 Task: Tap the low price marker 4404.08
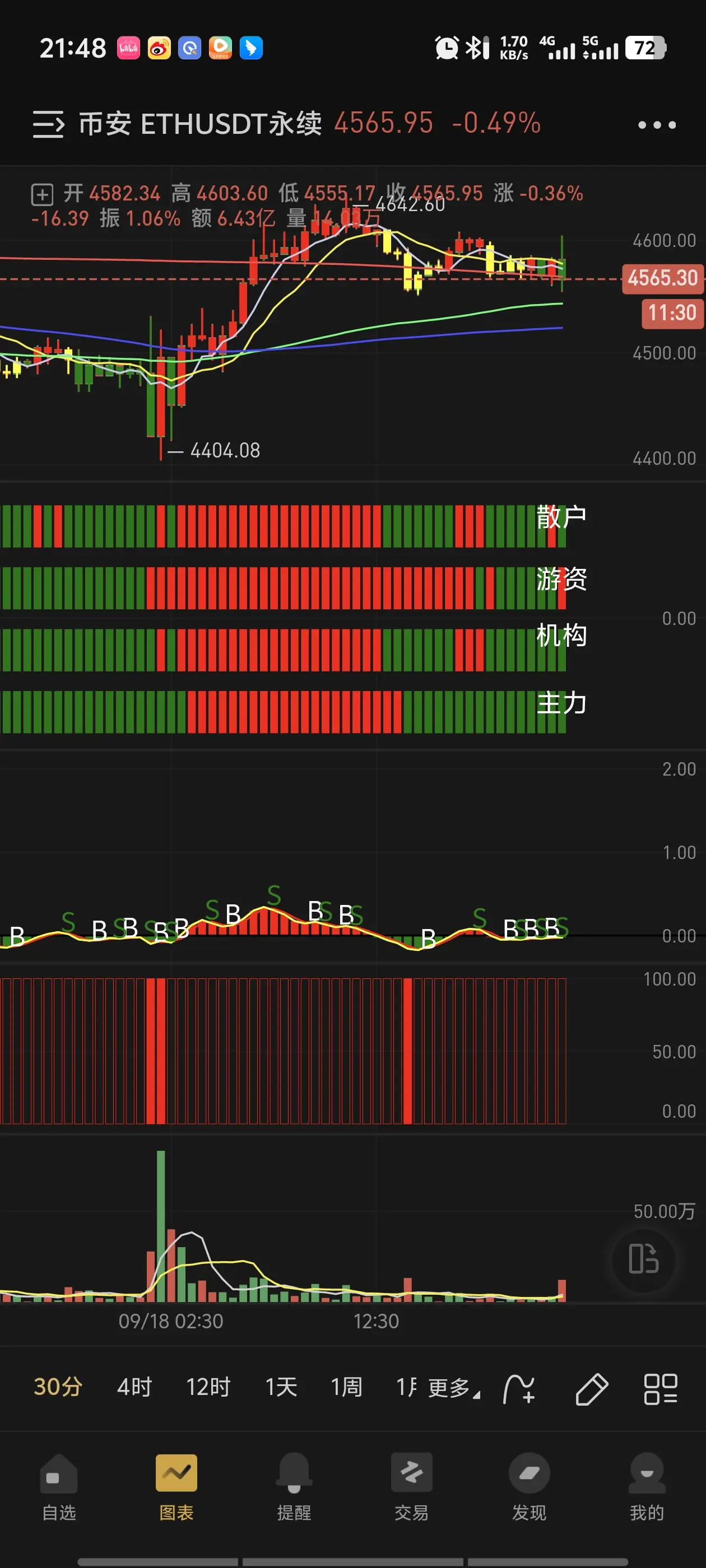[225, 450]
